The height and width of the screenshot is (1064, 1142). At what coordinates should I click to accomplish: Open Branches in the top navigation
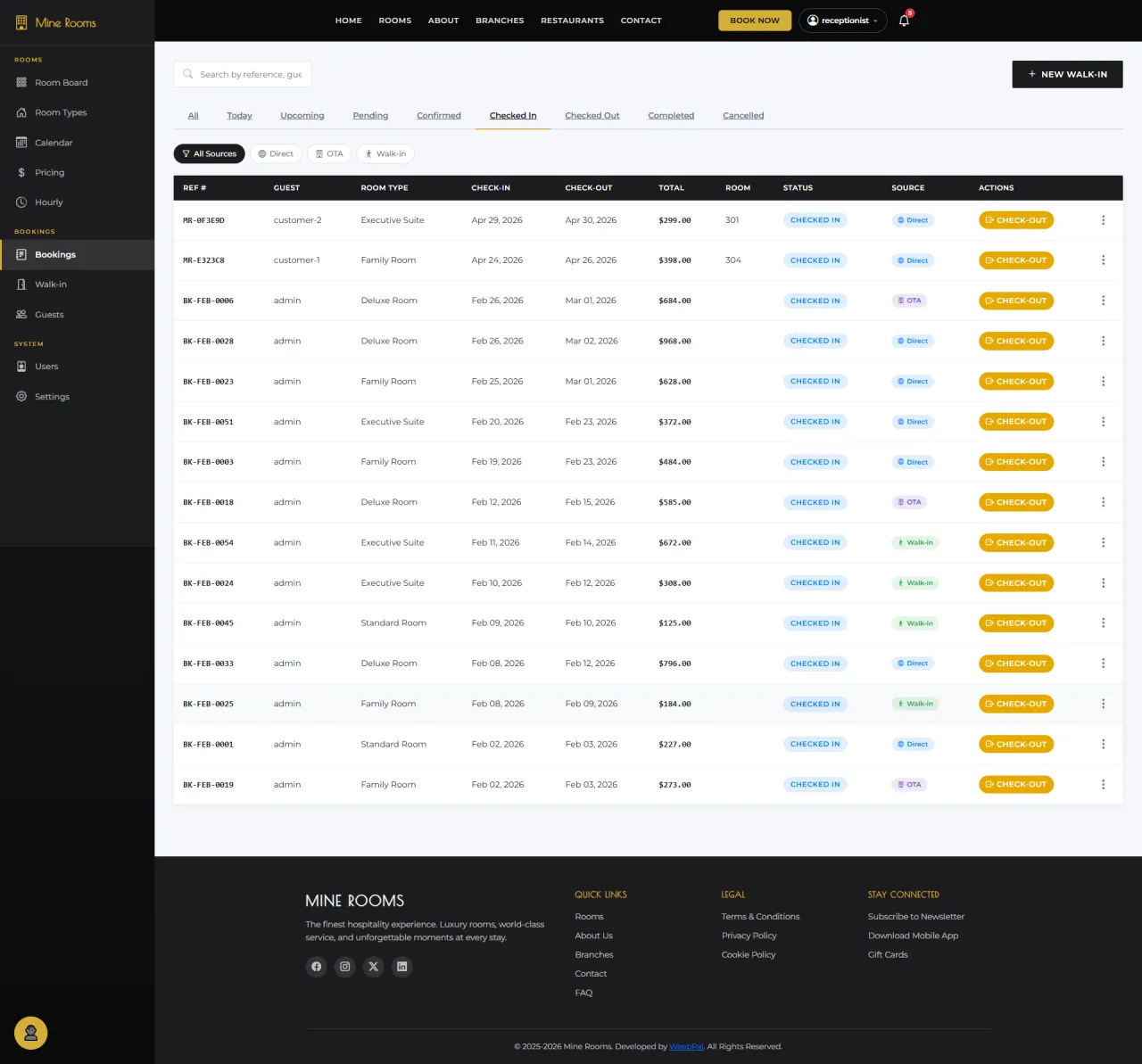pos(500,21)
